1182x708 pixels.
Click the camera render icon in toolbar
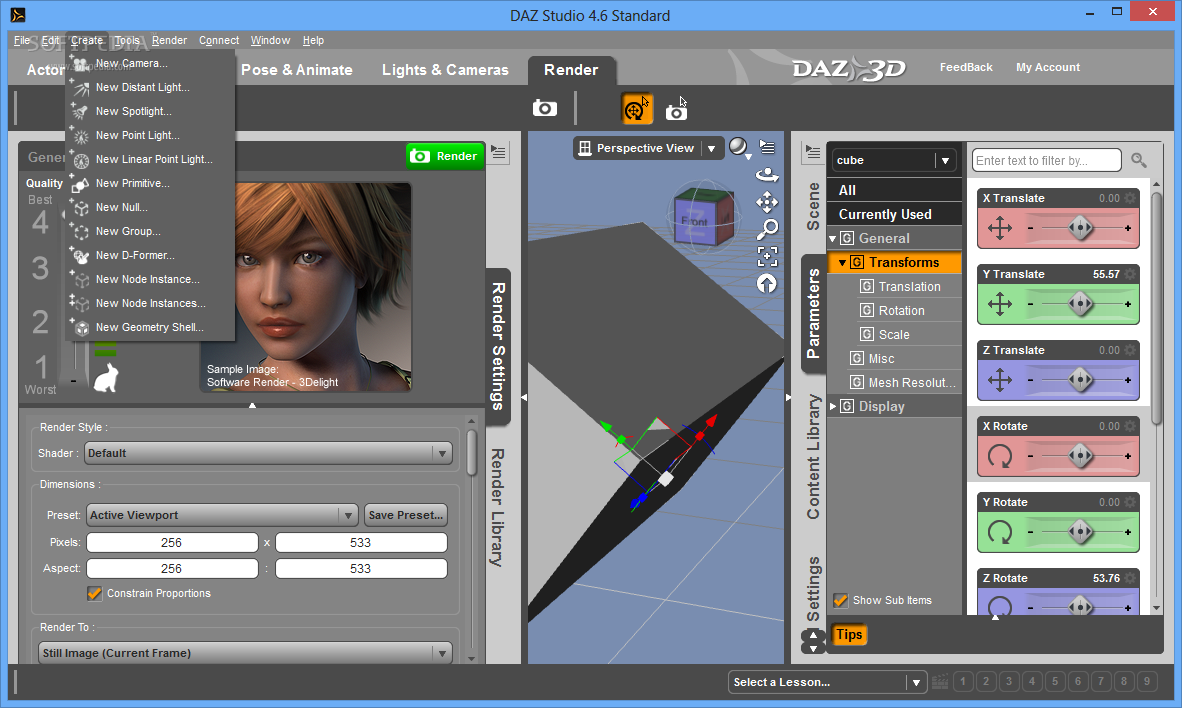point(544,109)
